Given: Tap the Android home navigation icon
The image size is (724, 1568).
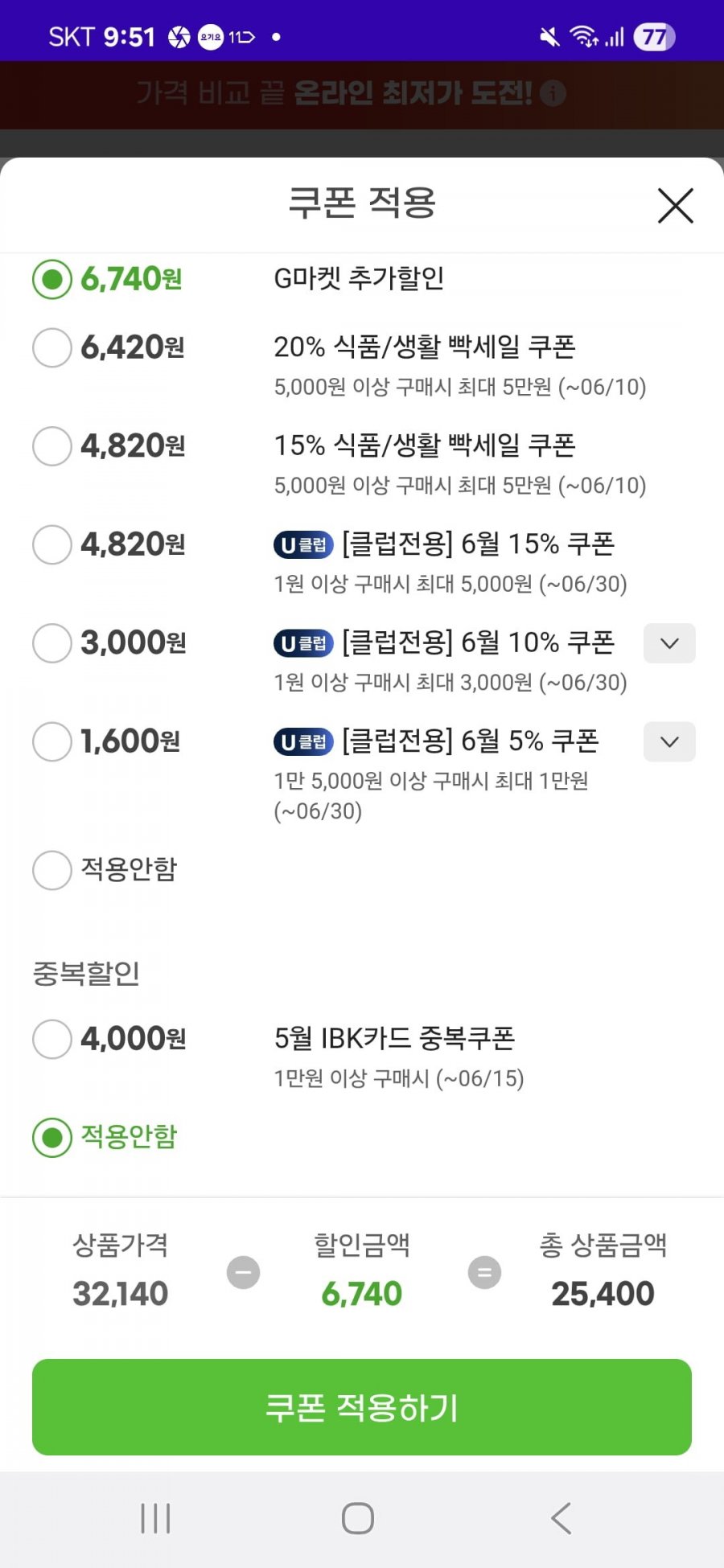Looking at the screenshot, I should [x=358, y=1518].
